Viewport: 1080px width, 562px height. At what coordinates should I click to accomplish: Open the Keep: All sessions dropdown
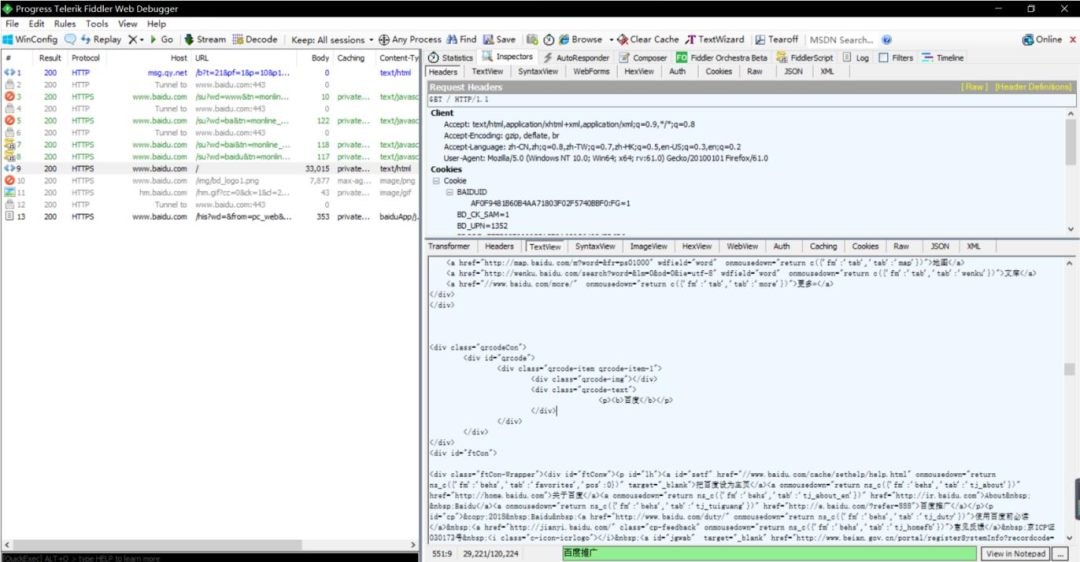pyautogui.click(x=332, y=39)
